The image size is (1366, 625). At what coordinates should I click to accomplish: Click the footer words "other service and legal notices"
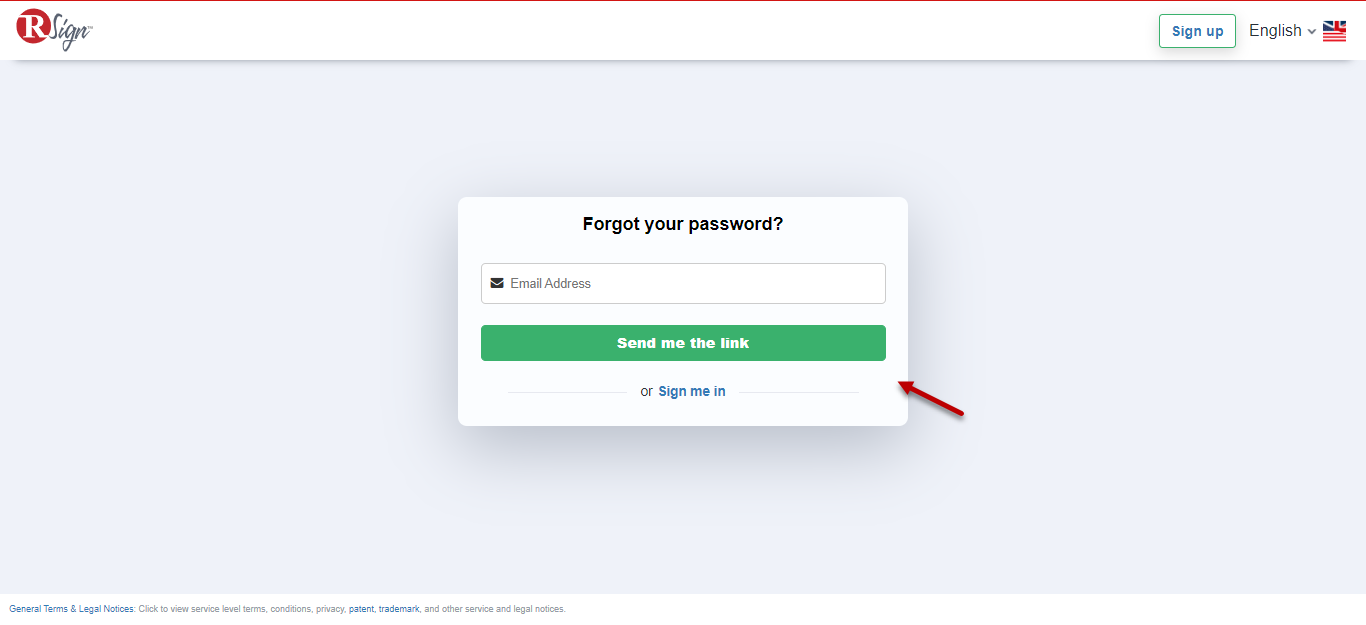pyautogui.click(x=503, y=609)
